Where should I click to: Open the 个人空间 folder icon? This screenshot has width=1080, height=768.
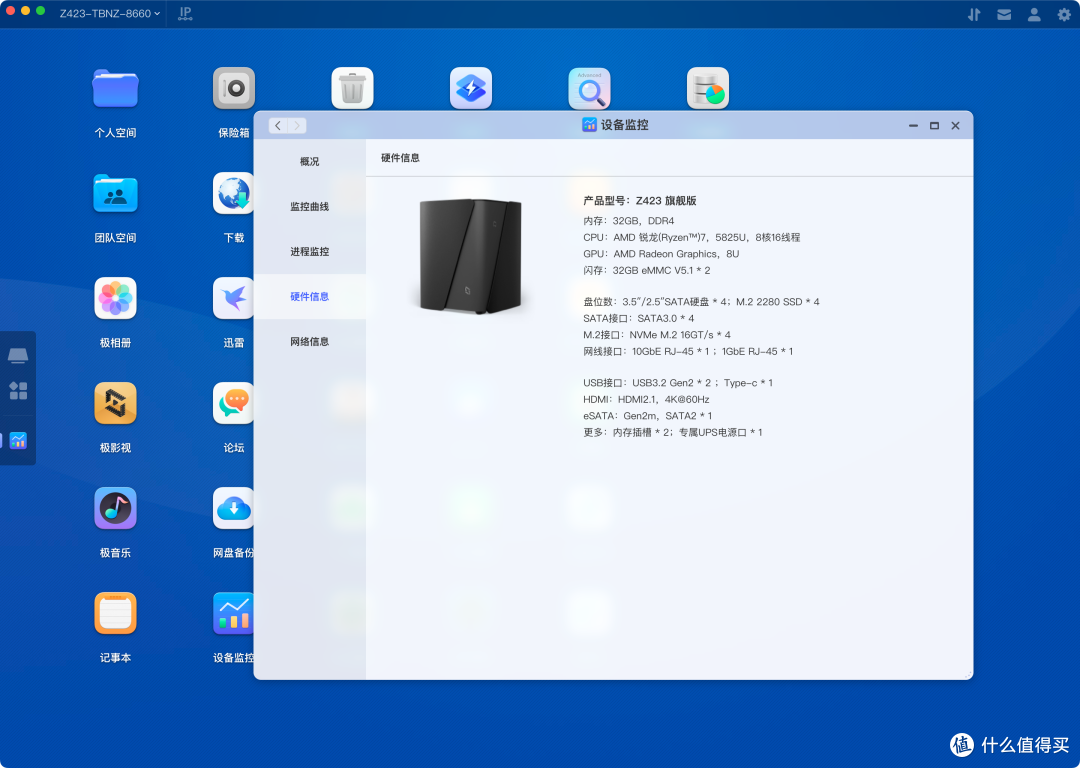click(x=115, y=88)
